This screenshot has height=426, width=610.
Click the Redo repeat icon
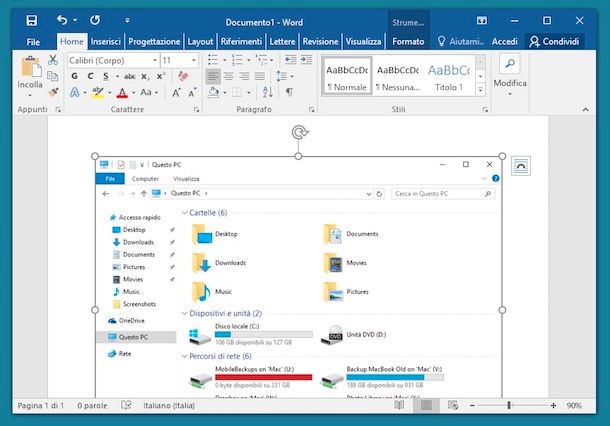click(x=95, y=20)
